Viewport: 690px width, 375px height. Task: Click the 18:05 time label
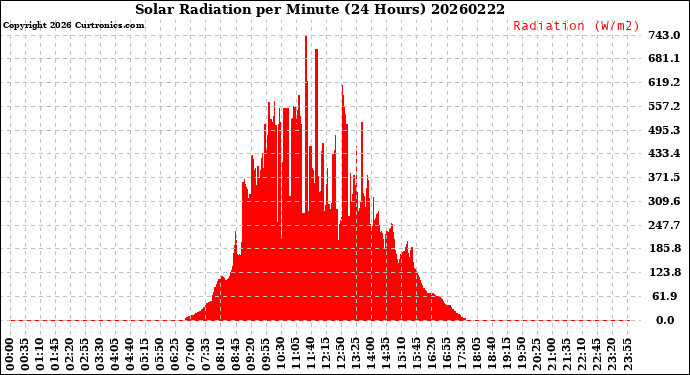point(476,355)
